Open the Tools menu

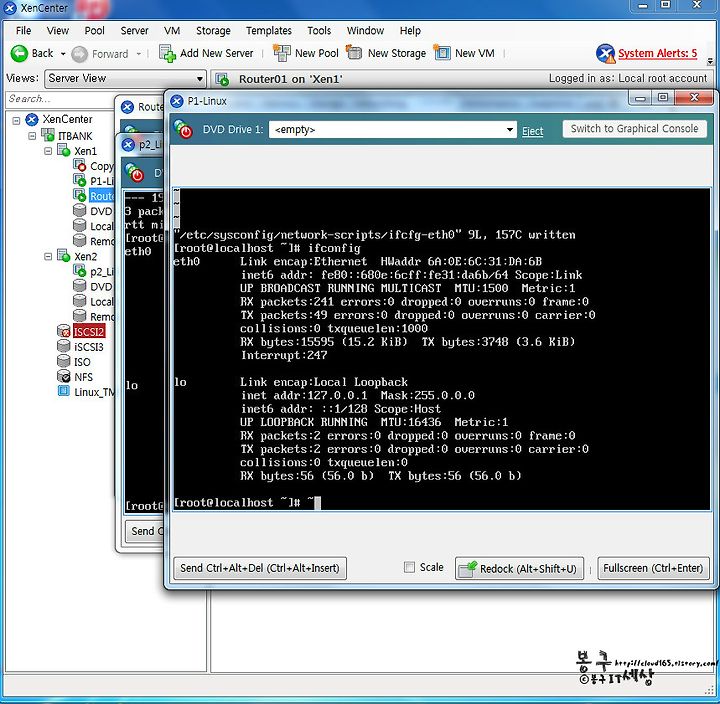tap(319, 31)
